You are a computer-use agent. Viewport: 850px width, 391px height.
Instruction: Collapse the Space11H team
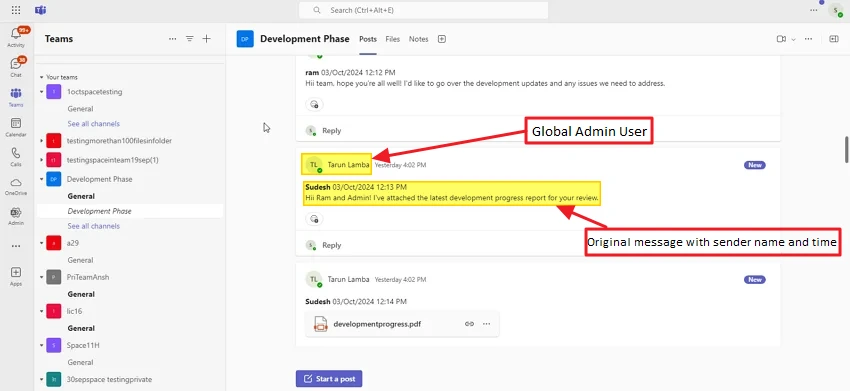point(42,345)
